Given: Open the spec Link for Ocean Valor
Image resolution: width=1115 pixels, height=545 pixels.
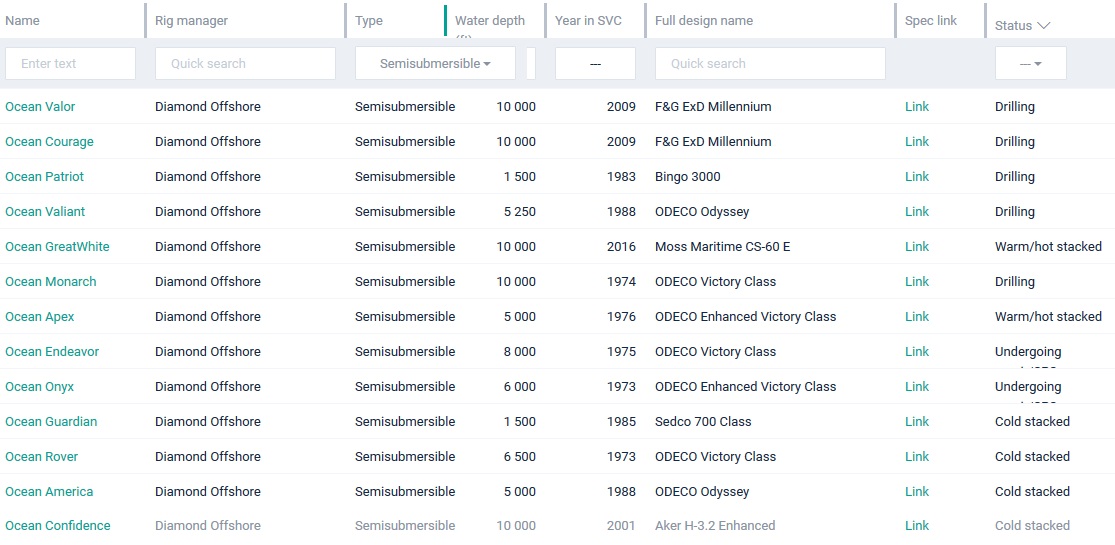Looking at the screenshot, I should coord(917,107).
